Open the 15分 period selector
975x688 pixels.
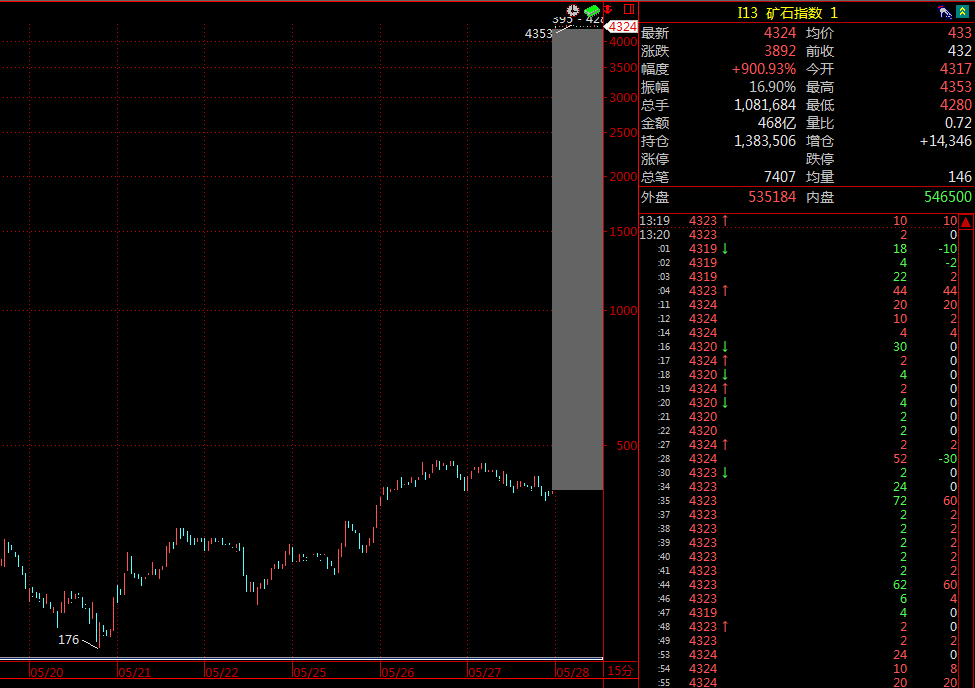[620, 671]
